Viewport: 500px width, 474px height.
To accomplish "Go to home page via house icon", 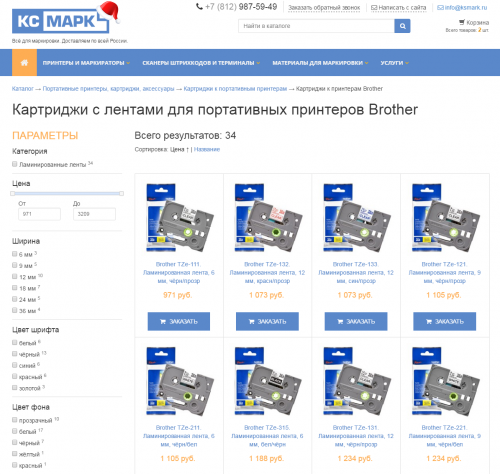I will click(24, 63).
